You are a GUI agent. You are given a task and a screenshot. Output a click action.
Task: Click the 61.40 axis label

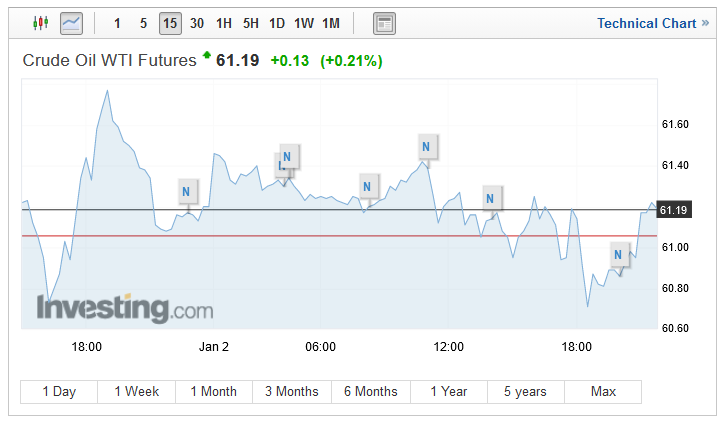[675, 165]
